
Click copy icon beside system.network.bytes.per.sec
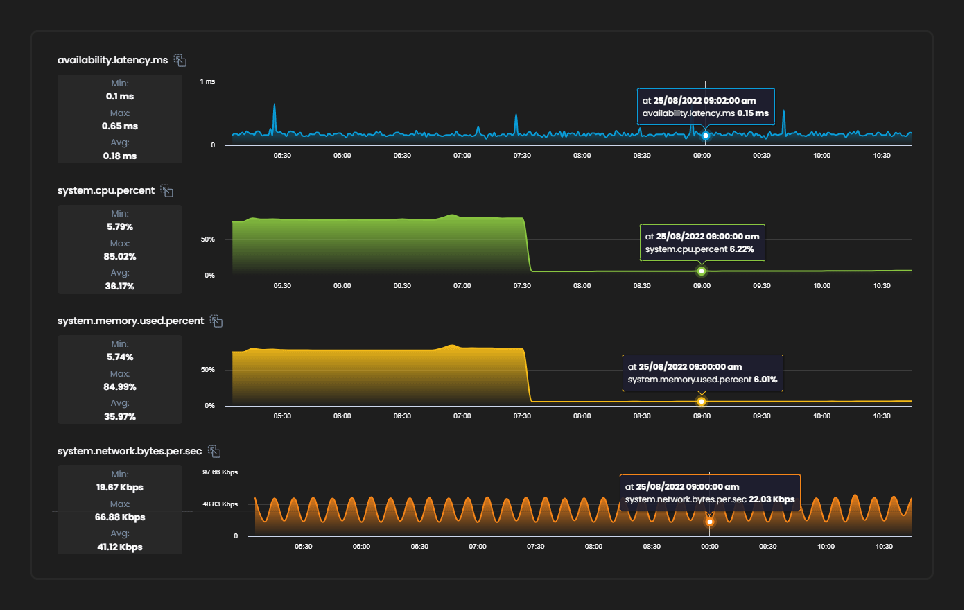tap(214, 451)
